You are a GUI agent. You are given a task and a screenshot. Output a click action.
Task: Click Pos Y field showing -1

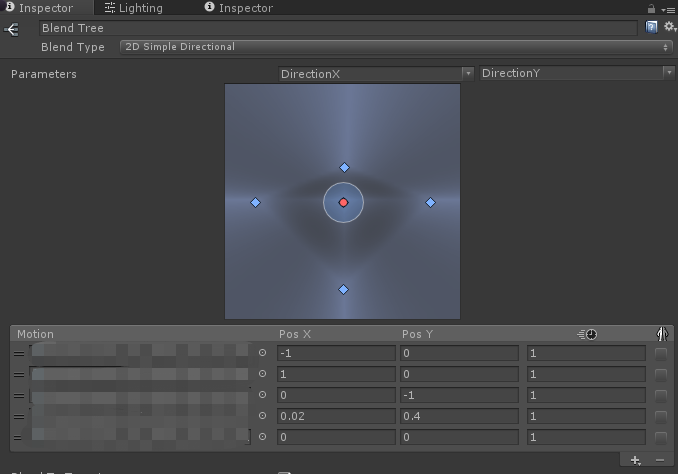[x=459, y=395]
